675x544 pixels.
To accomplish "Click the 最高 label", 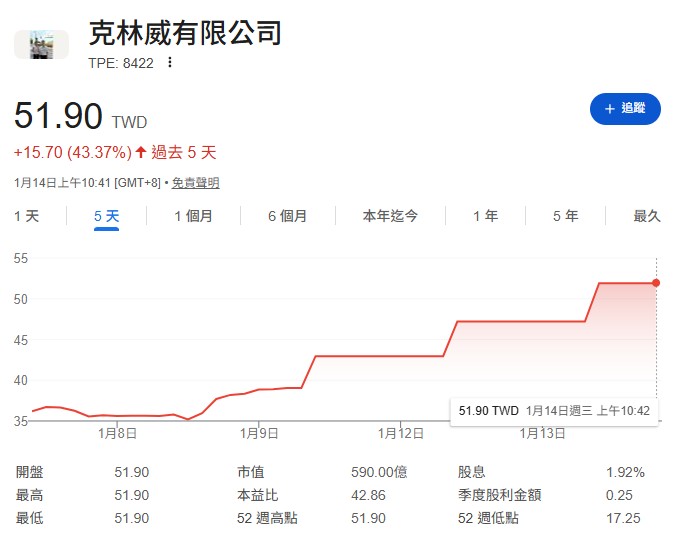I will coord(30,495).
